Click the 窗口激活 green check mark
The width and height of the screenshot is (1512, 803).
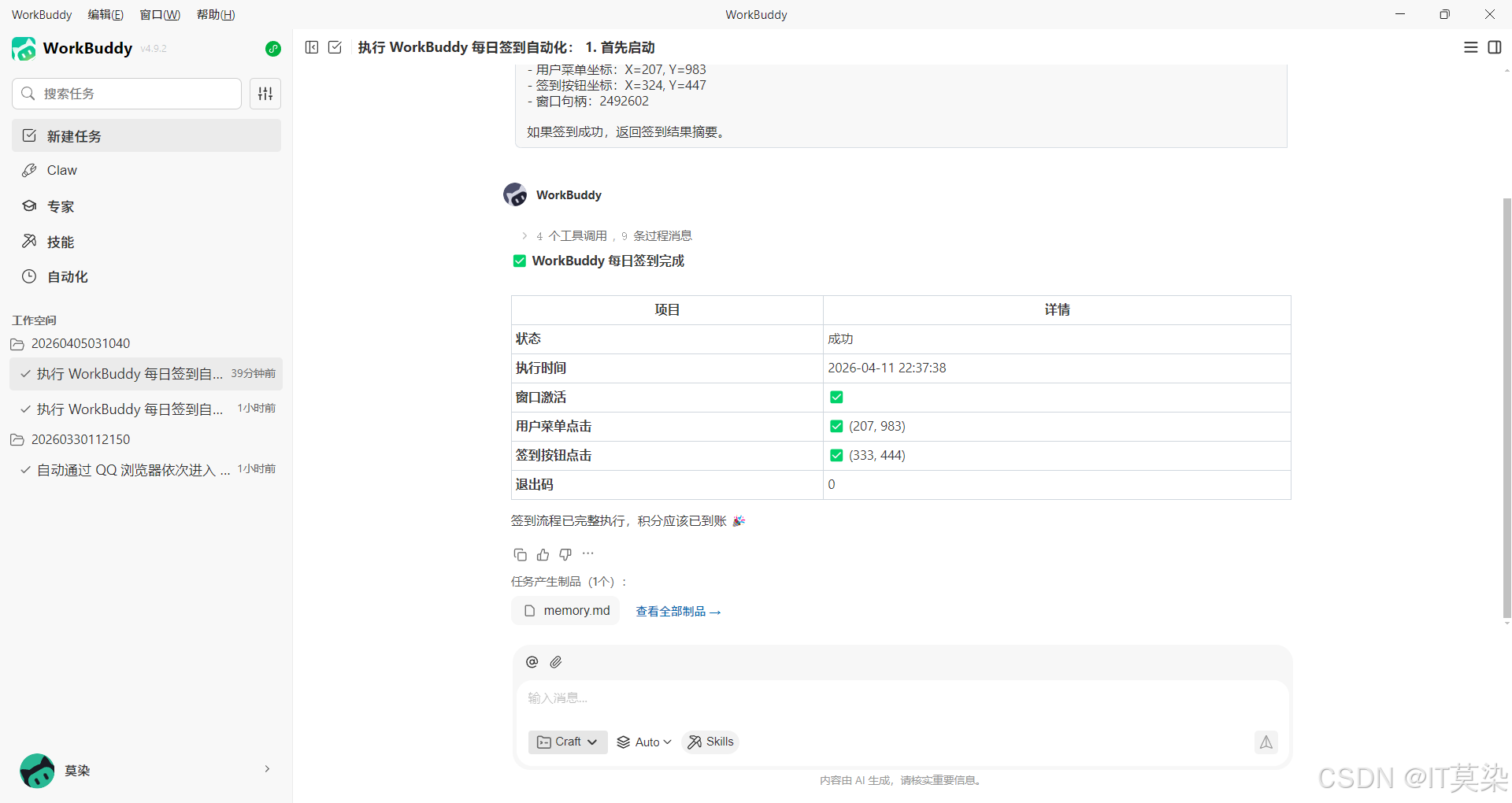pyautogui.click(x=836, y=398)
